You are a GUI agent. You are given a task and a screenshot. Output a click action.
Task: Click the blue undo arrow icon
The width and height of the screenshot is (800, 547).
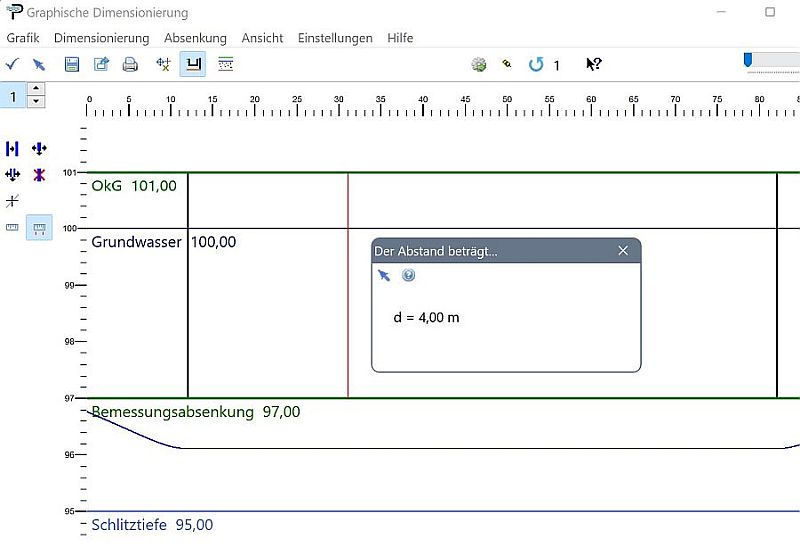pyautogui.click(x=536, y=64)
